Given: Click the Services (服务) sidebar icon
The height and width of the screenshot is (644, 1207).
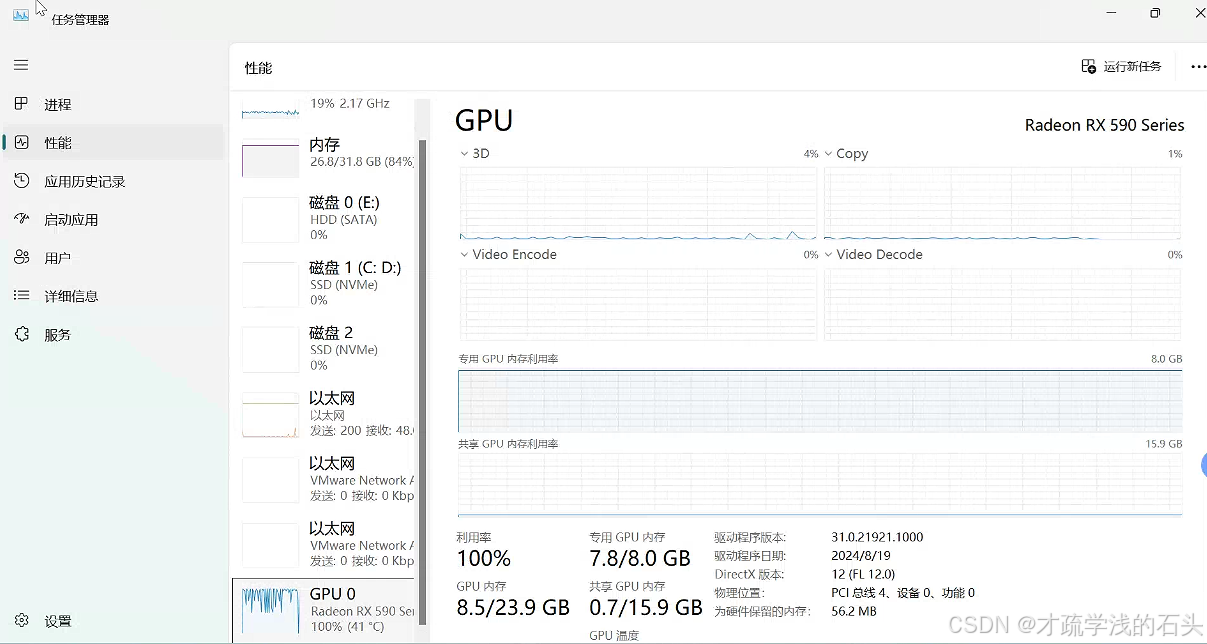Looking at the screenshot, I should click(21, 334).
